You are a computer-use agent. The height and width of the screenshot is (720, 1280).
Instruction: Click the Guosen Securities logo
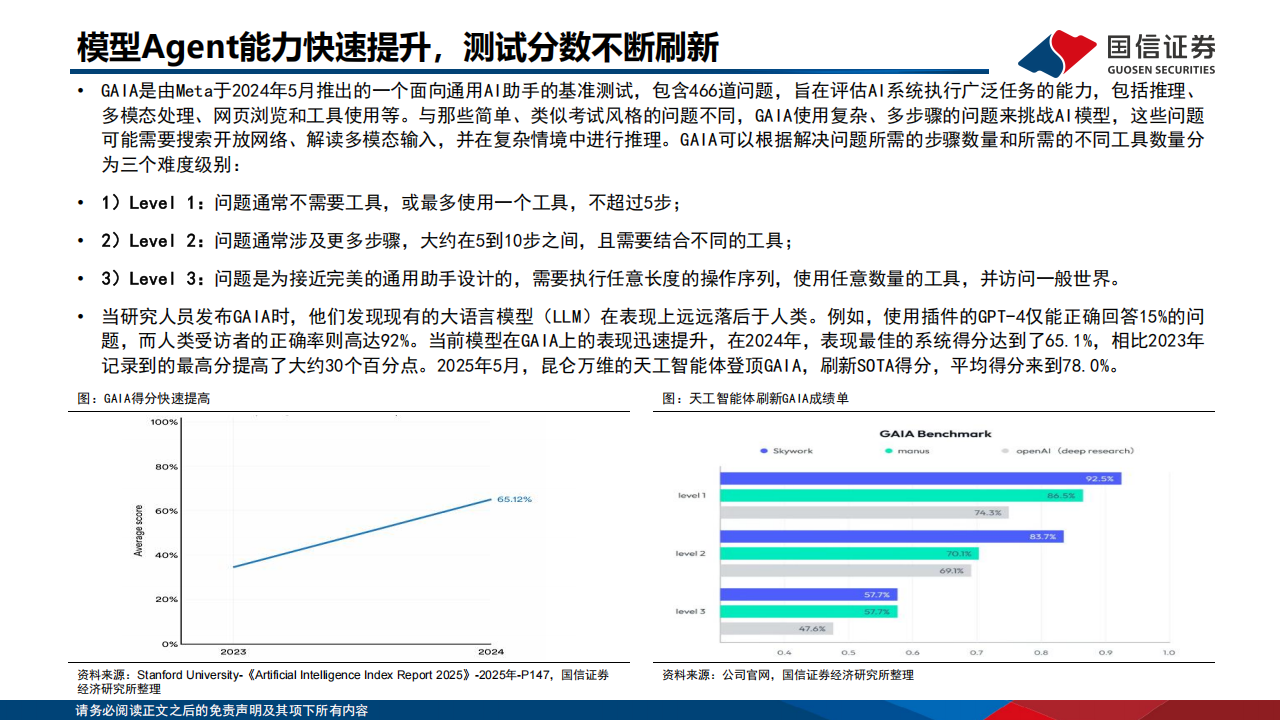[1117, 53]
